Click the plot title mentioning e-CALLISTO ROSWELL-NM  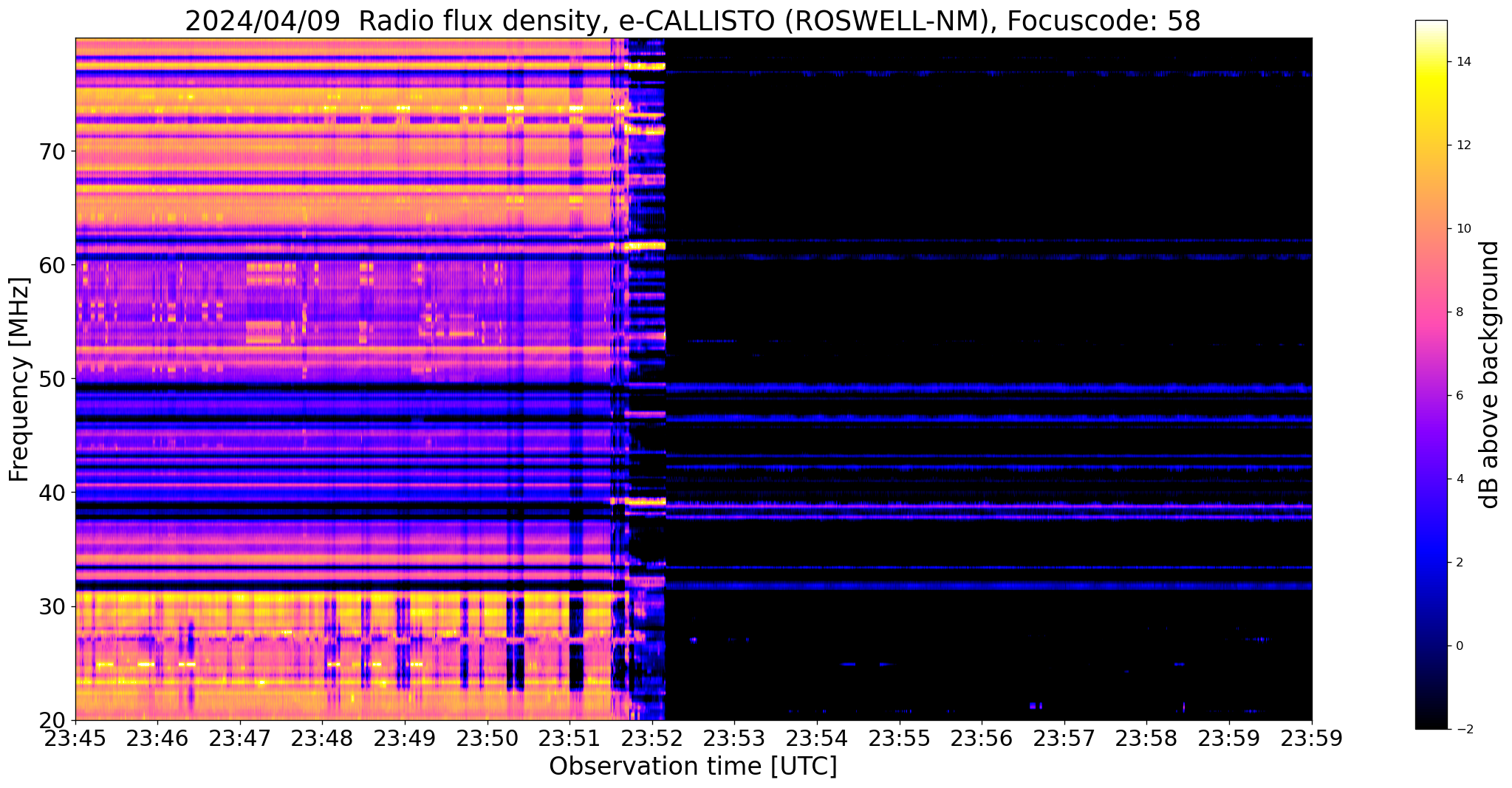pos(693,21)
